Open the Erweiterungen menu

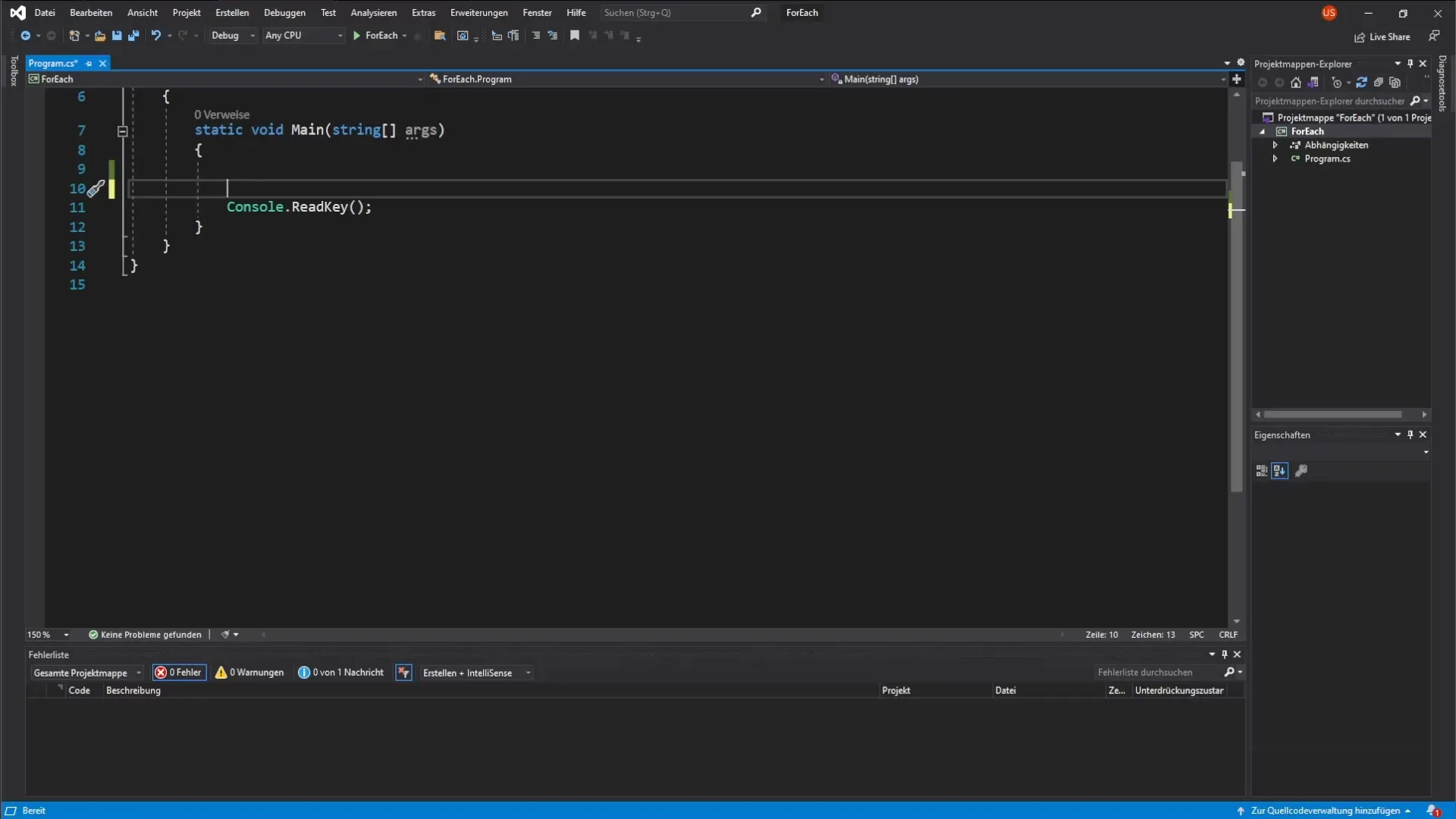click(479, 13)
